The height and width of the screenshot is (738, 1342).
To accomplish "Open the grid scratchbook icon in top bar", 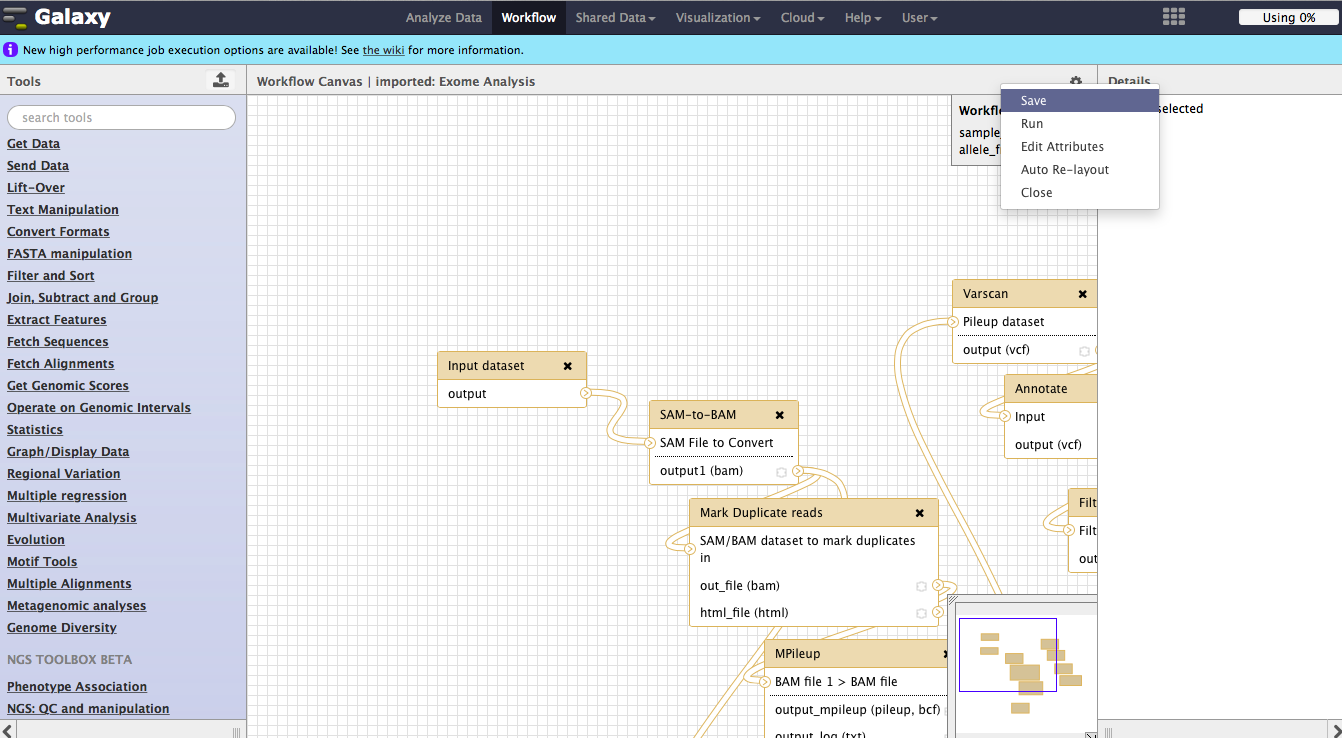I will pyautogui.click(x=1173, y=17).
